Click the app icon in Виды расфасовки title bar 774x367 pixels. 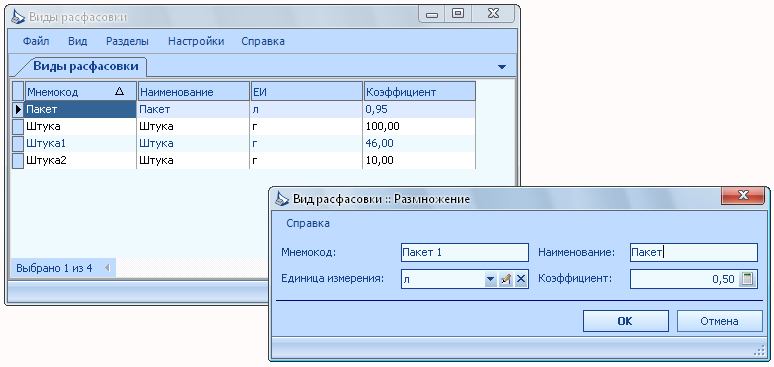[x=18, y=17]
